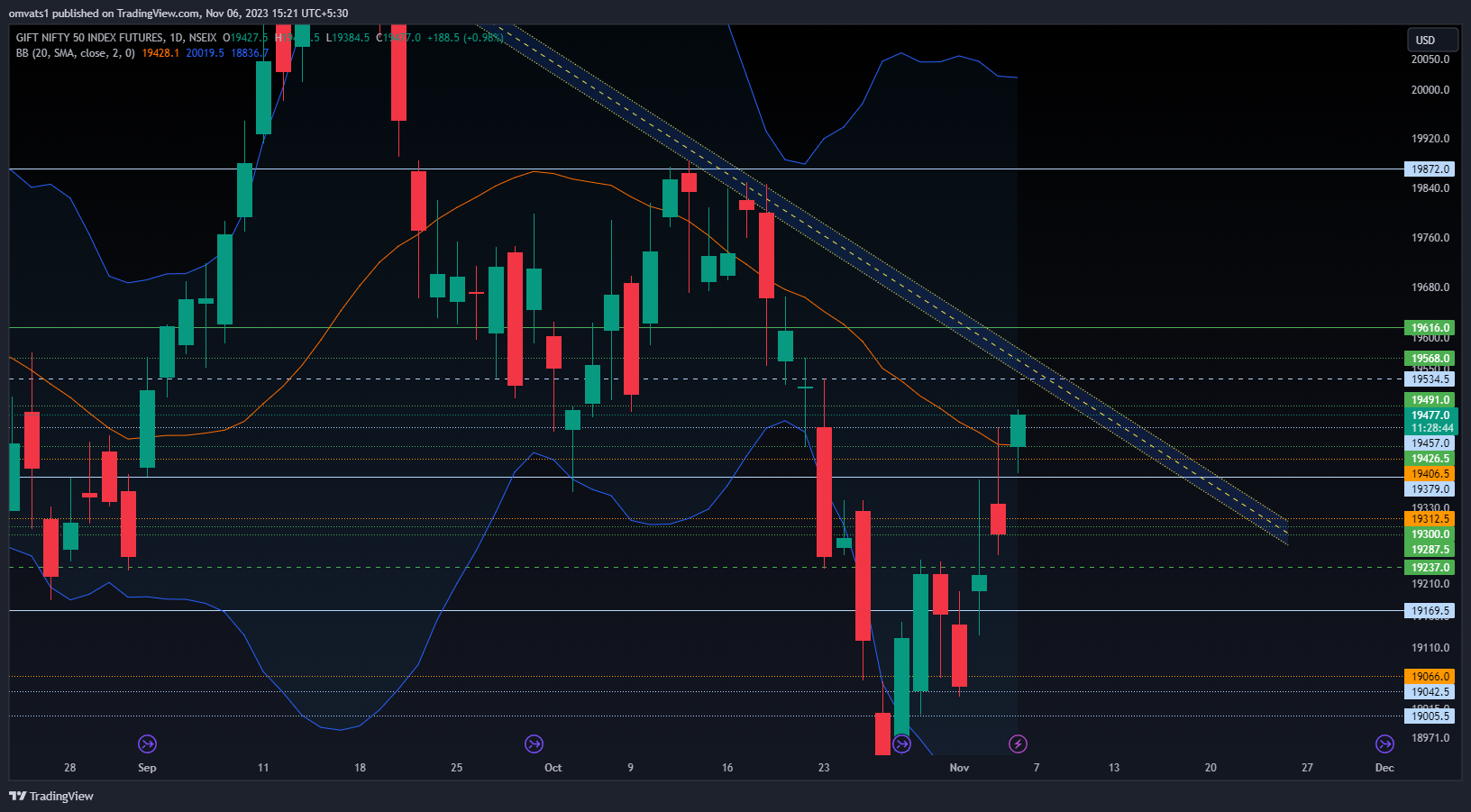Click the green 19300.0 price label
Viewport: 1471px width, 812px height.
coord(1430,534)
